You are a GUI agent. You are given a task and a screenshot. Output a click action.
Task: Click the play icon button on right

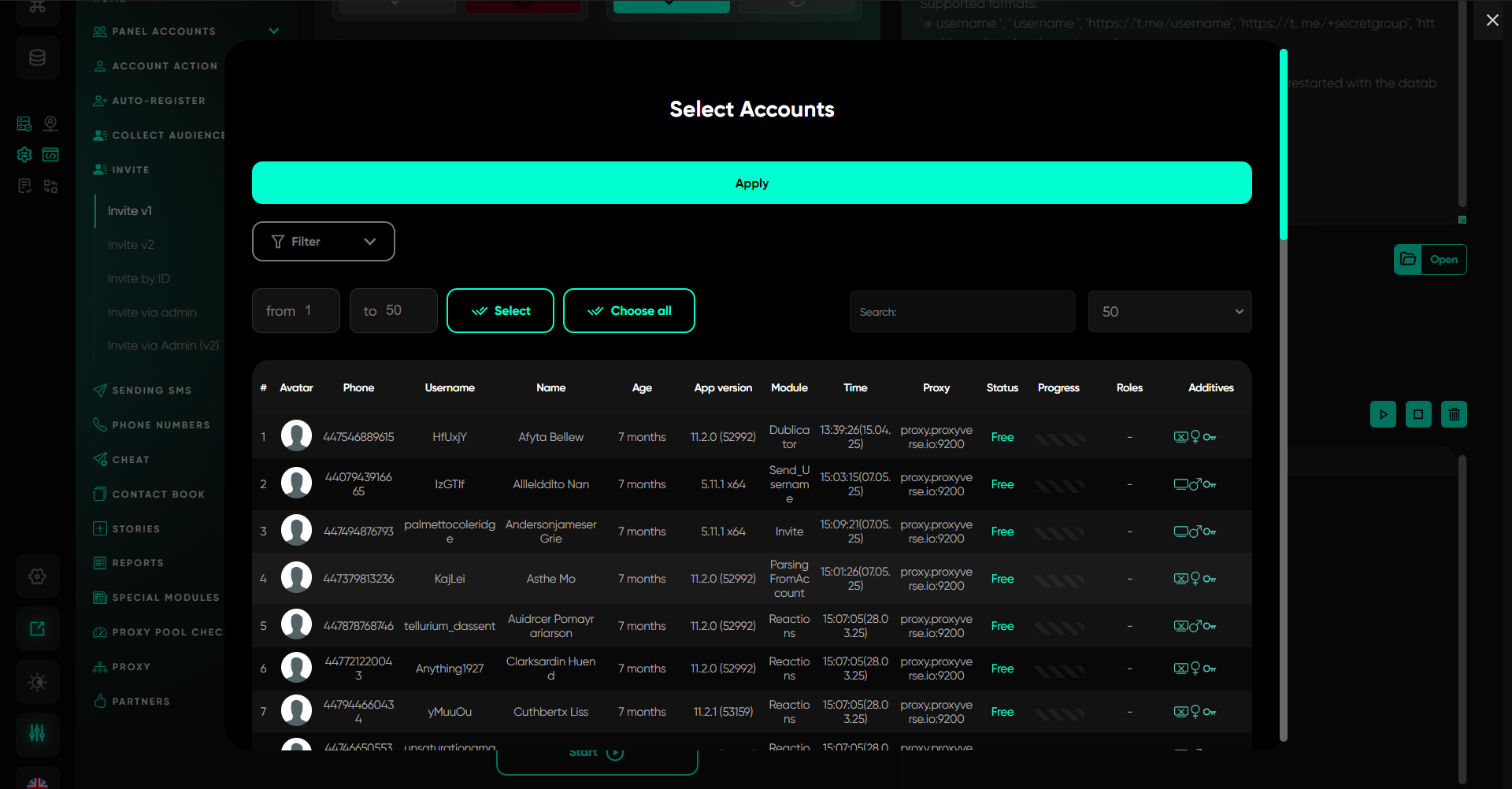[1383, 414]
